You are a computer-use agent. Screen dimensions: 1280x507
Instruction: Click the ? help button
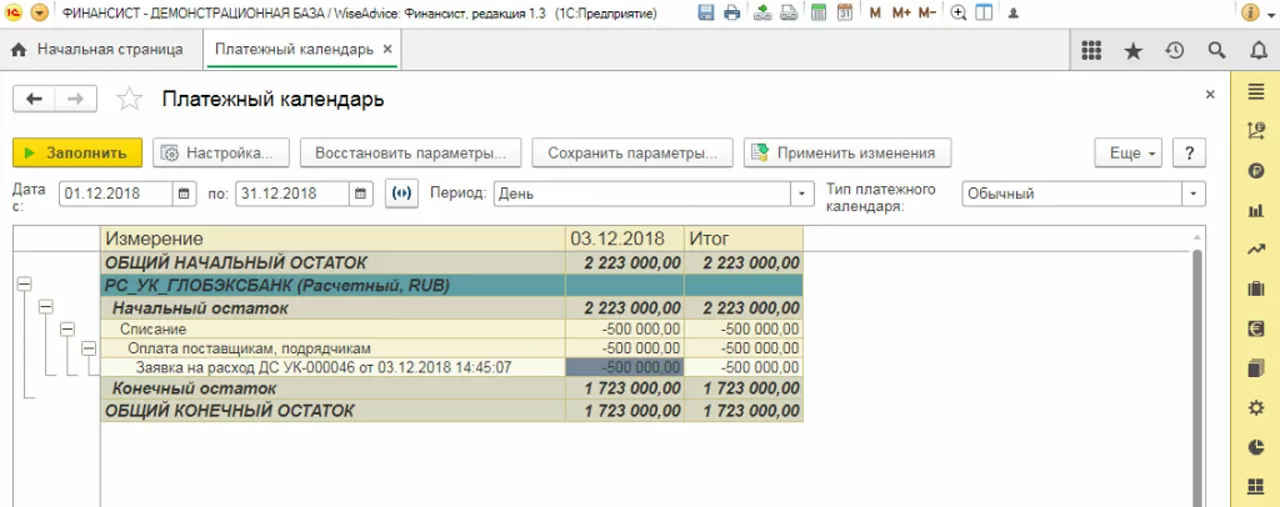[1189, 153]
